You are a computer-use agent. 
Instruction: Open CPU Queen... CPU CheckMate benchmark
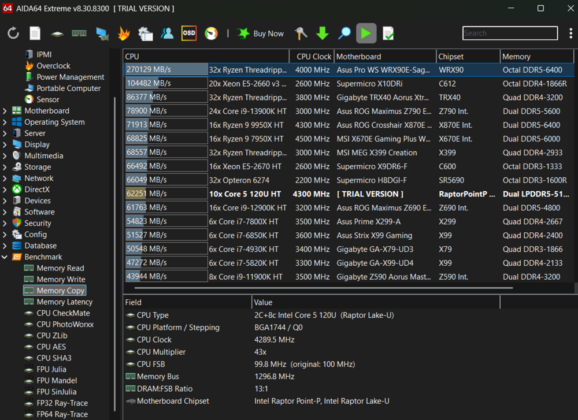(x=63, y=313)
